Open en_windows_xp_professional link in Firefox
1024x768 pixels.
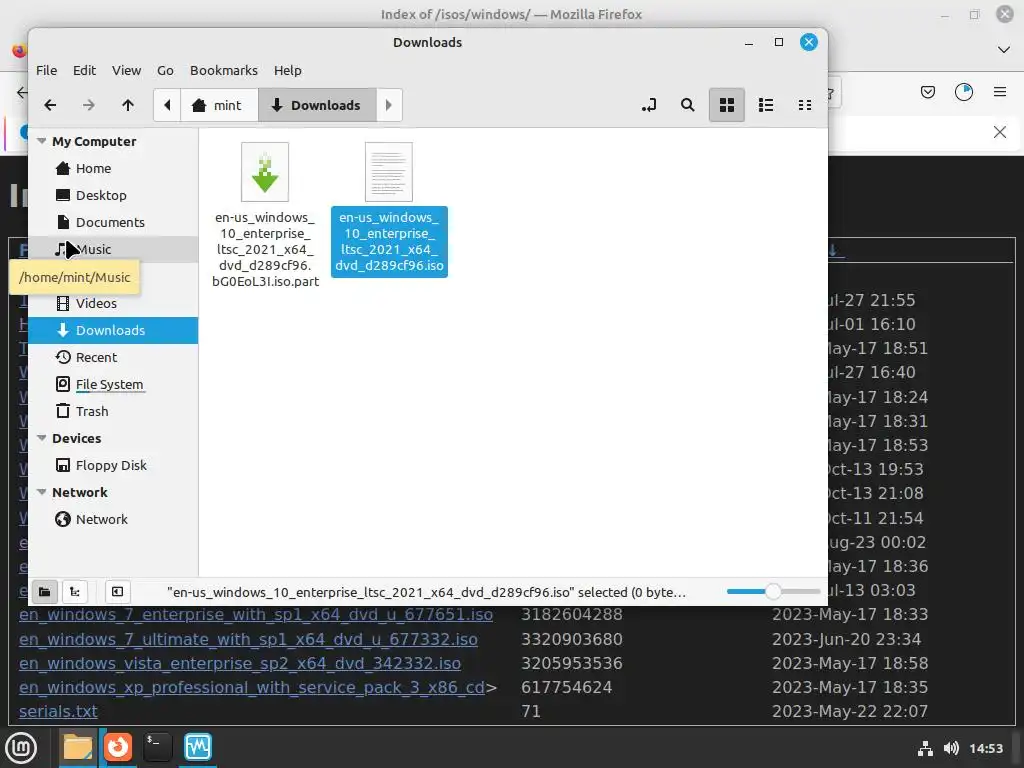click(252, 688)
